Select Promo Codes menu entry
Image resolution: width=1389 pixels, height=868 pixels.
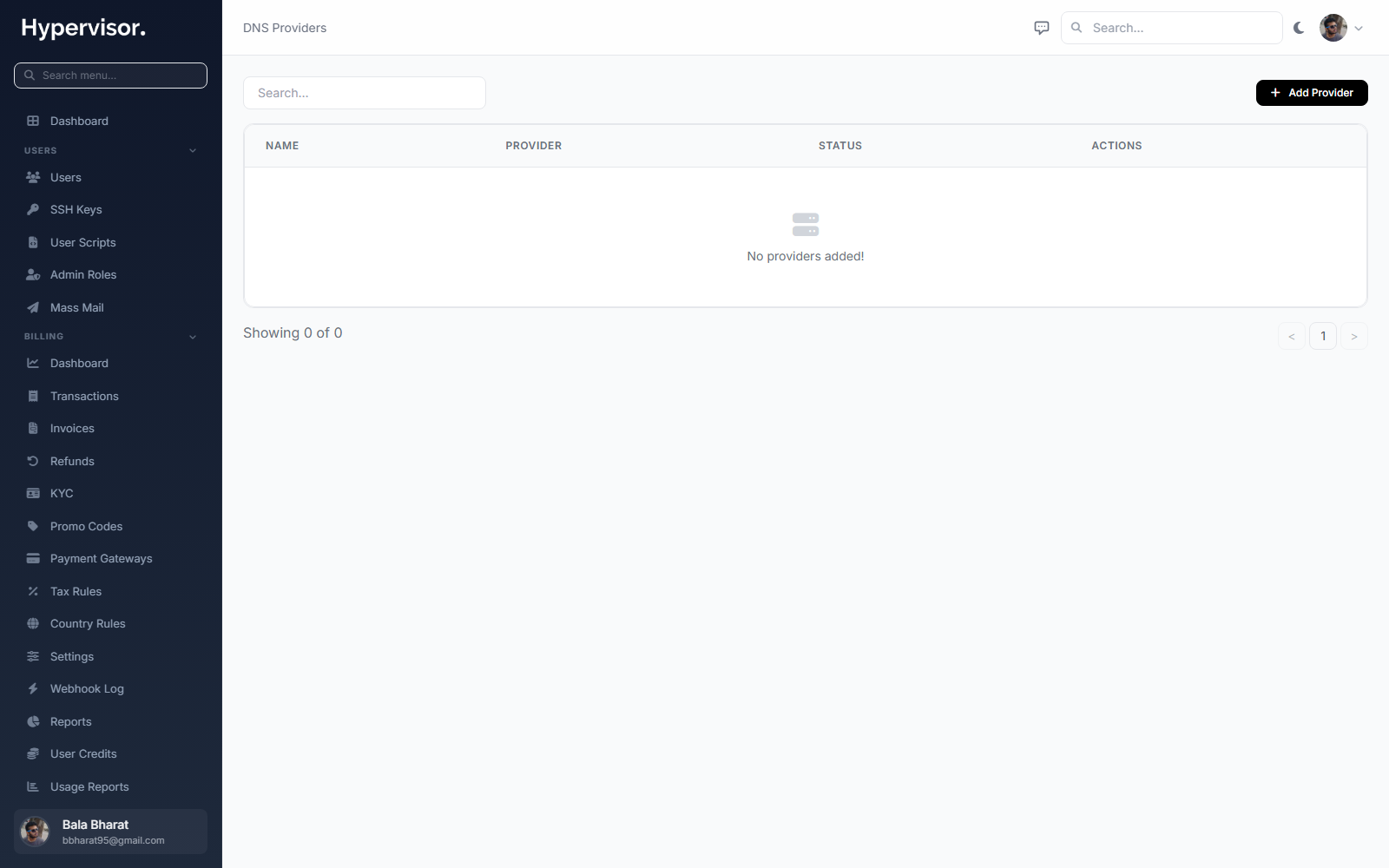pyautogui.click(x=87, y=526)
